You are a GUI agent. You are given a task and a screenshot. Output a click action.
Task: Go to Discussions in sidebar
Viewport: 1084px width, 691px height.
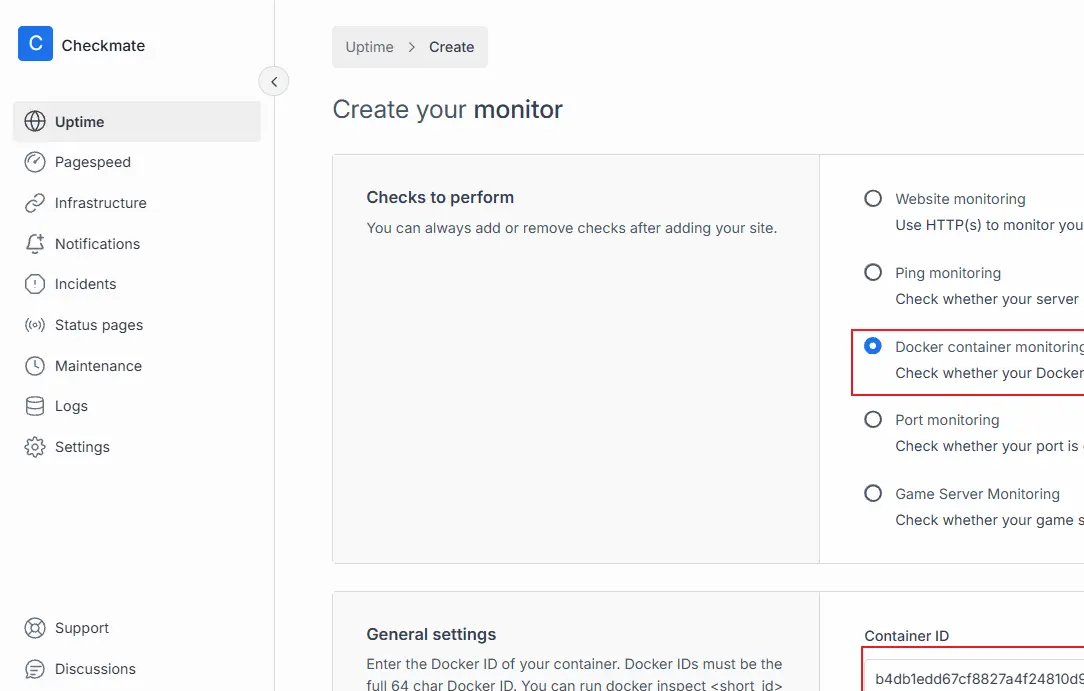point(95,669)
